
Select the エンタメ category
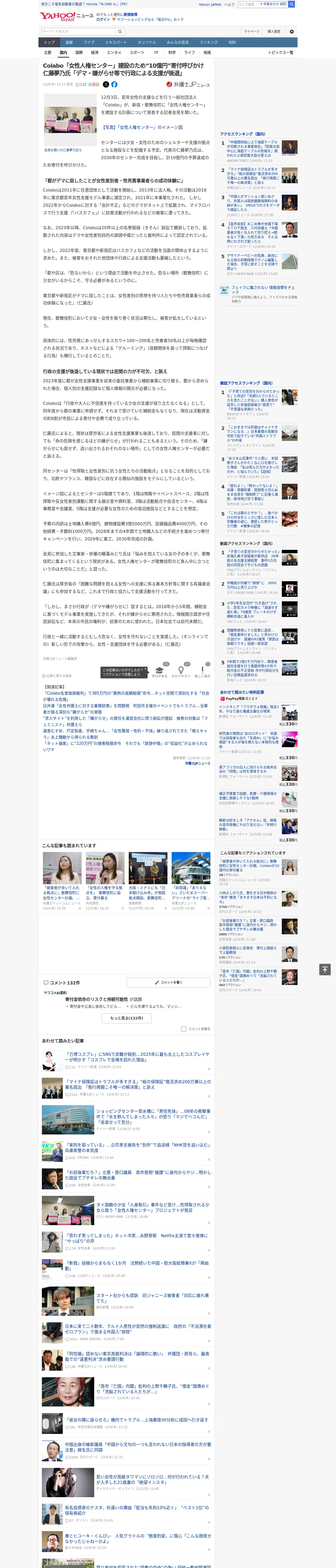tap(114, 52)
